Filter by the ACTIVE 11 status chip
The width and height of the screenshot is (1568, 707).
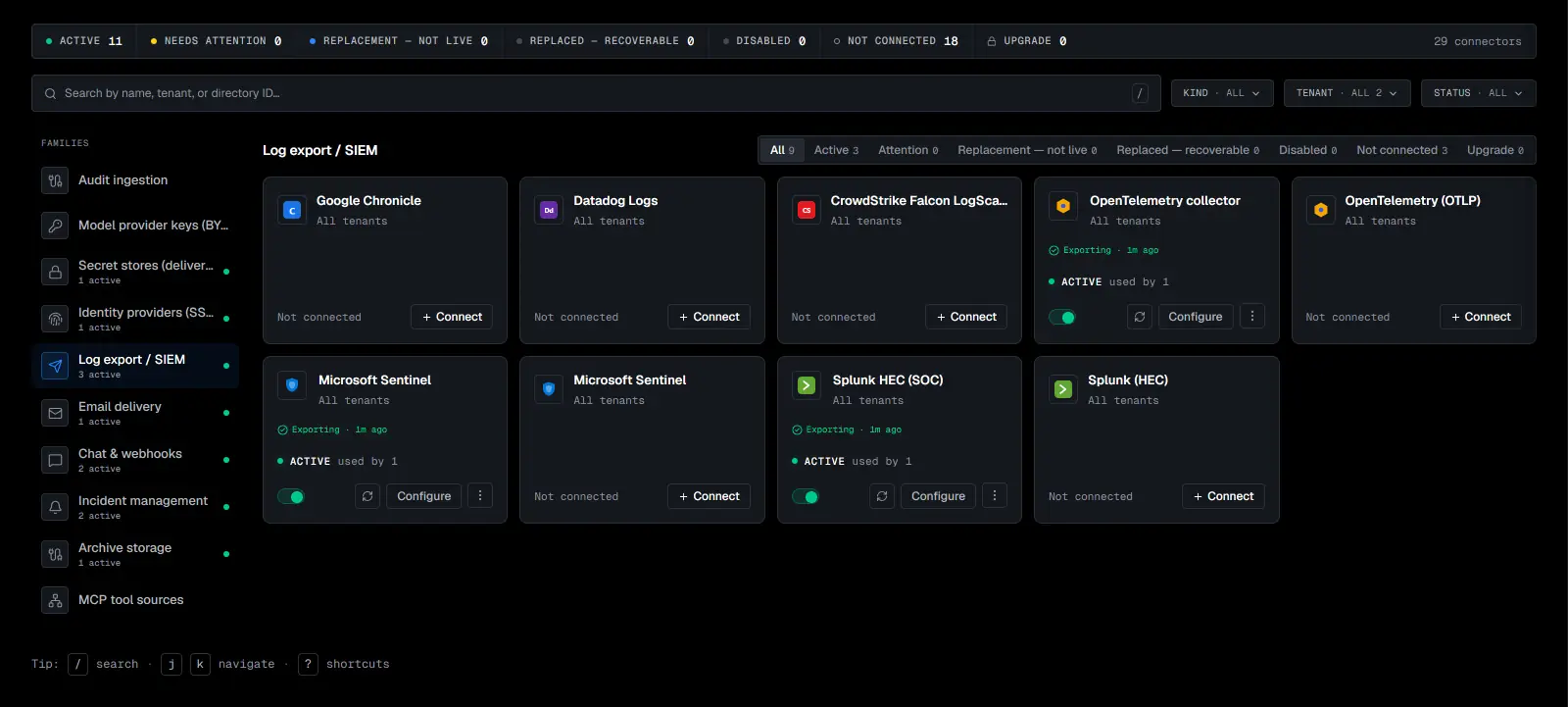84,41
